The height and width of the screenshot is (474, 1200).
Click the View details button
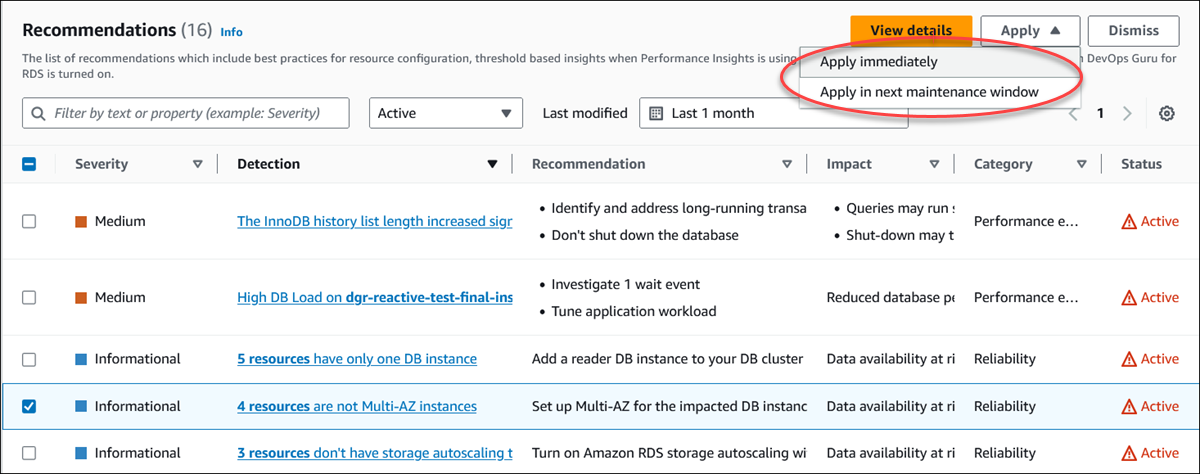point(910,31)
